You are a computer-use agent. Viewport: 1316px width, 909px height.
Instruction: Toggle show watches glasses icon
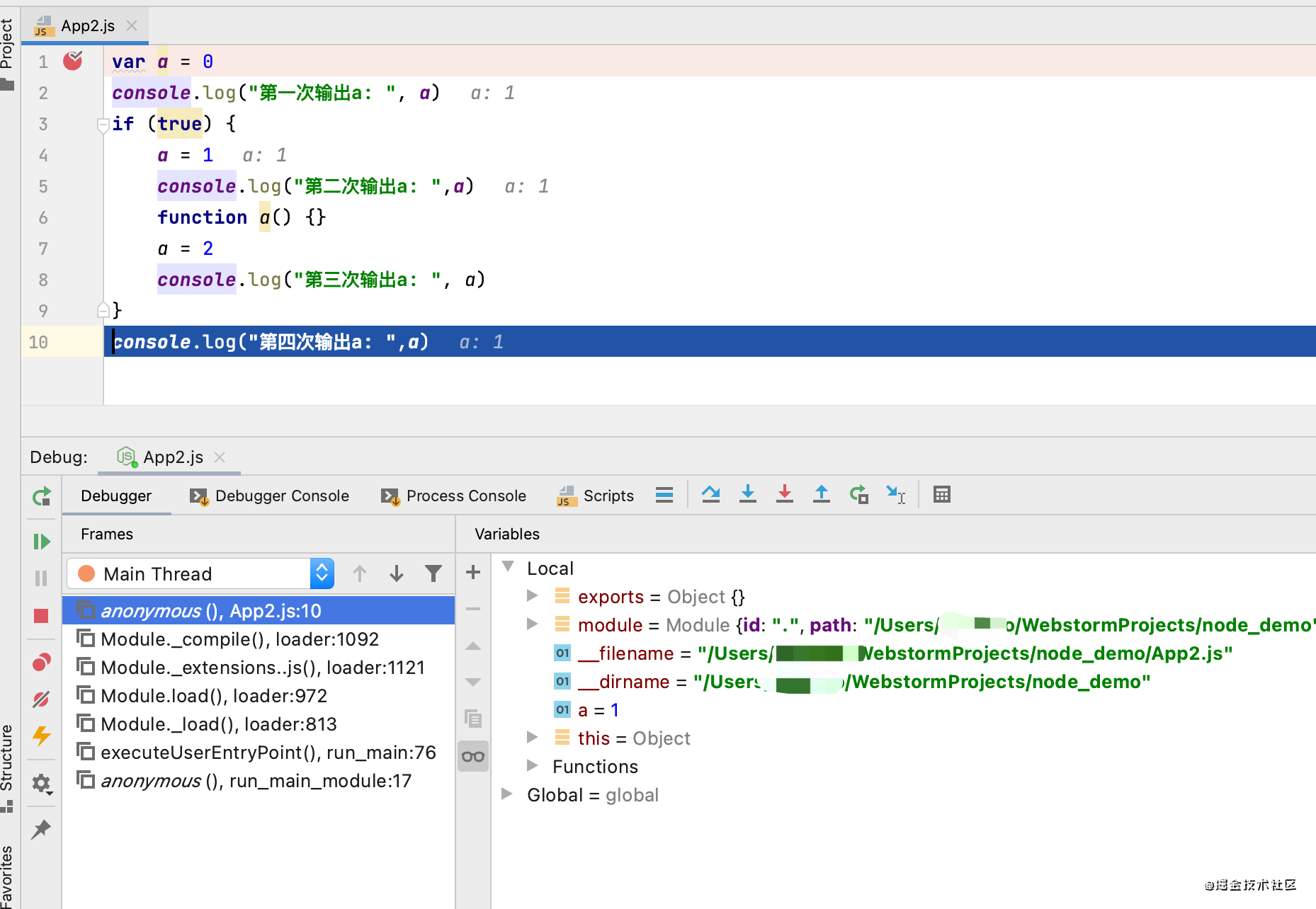tap(473, 756)
